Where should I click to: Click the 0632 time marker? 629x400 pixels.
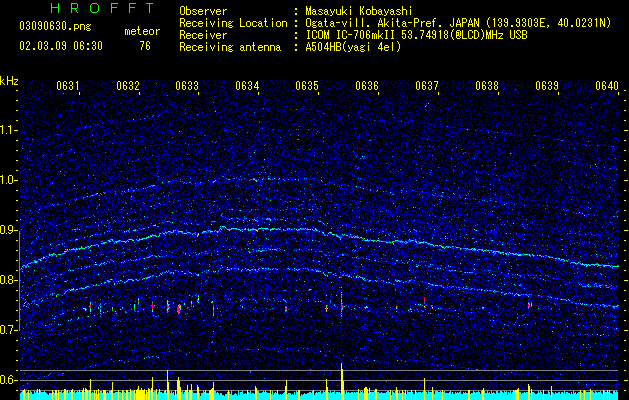tap(128, 86)
